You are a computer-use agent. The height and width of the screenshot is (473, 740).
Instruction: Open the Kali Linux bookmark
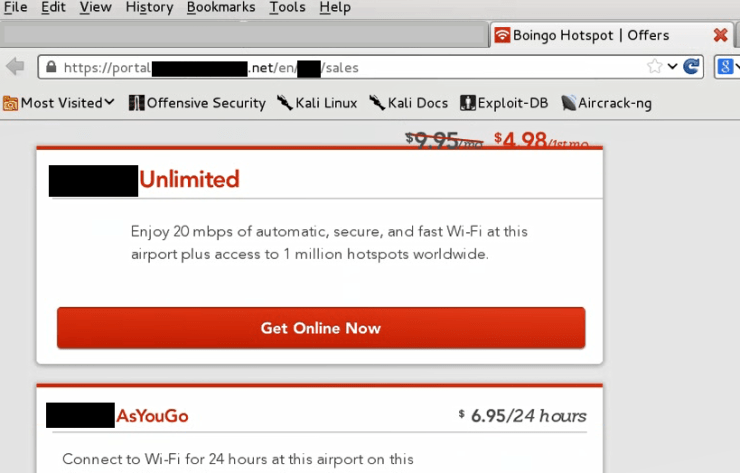(x=317, y=103)
